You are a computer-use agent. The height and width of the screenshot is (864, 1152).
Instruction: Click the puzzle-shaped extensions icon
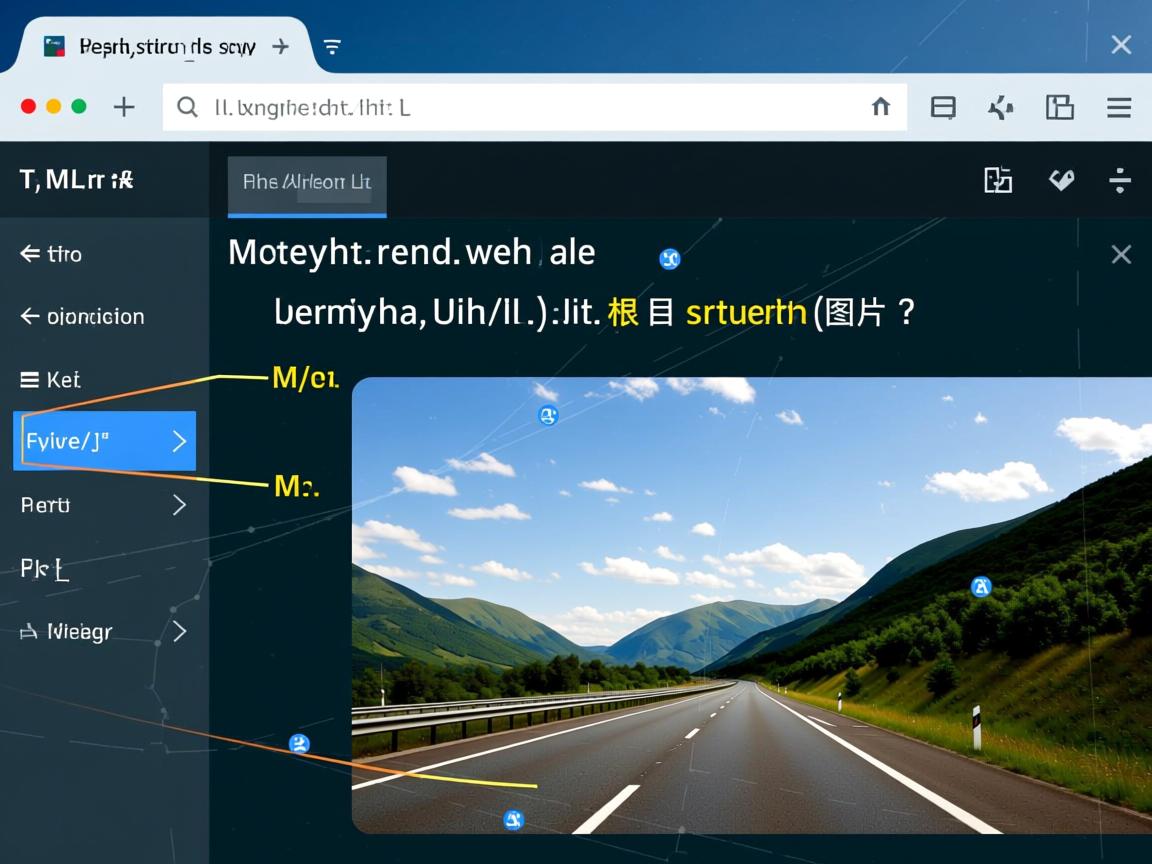pyautogui.click(x=1001, y=108)
